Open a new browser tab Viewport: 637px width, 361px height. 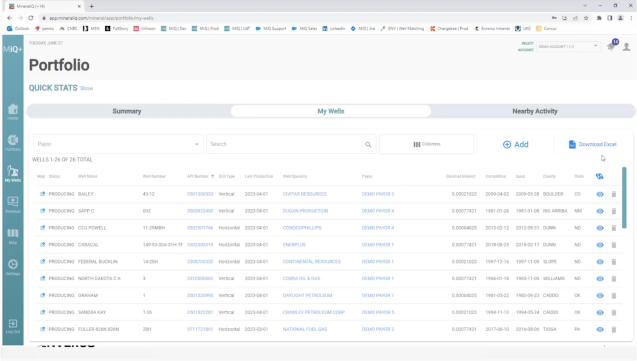[91, 6]
